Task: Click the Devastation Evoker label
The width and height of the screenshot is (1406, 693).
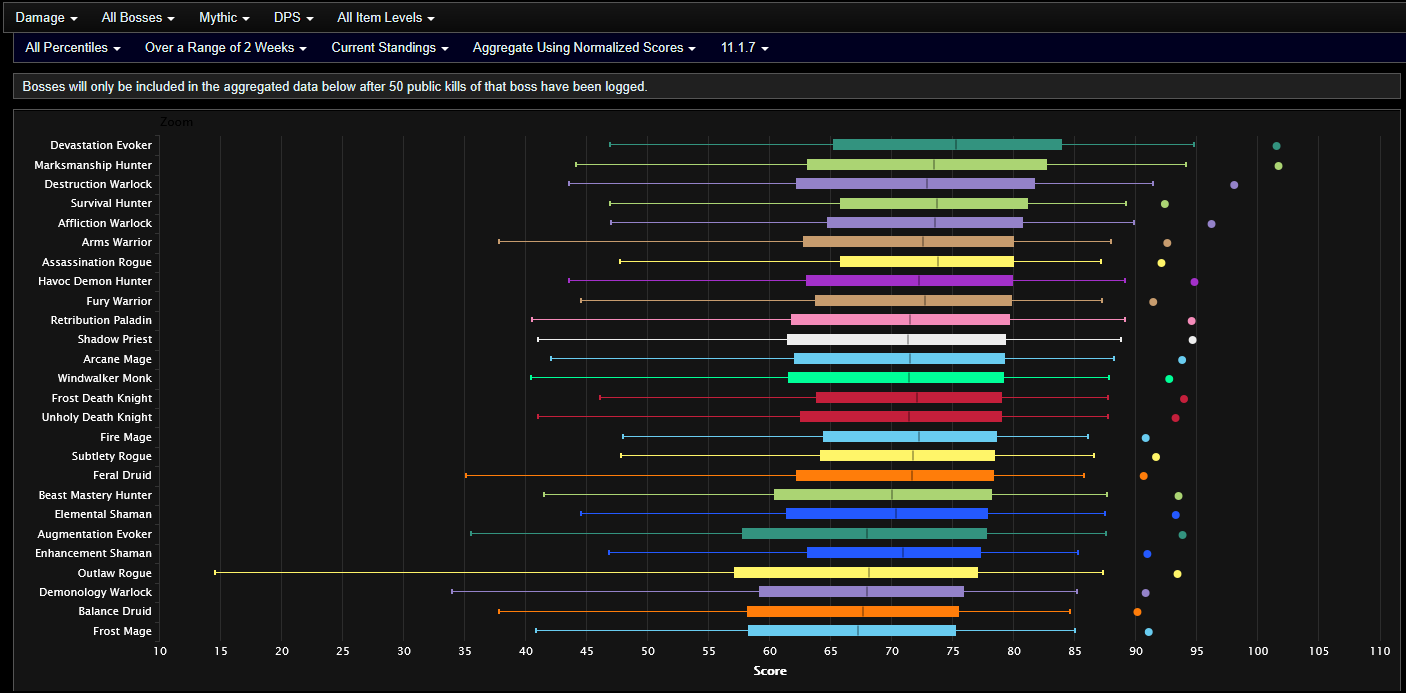Action: click(x=101, y=146)
